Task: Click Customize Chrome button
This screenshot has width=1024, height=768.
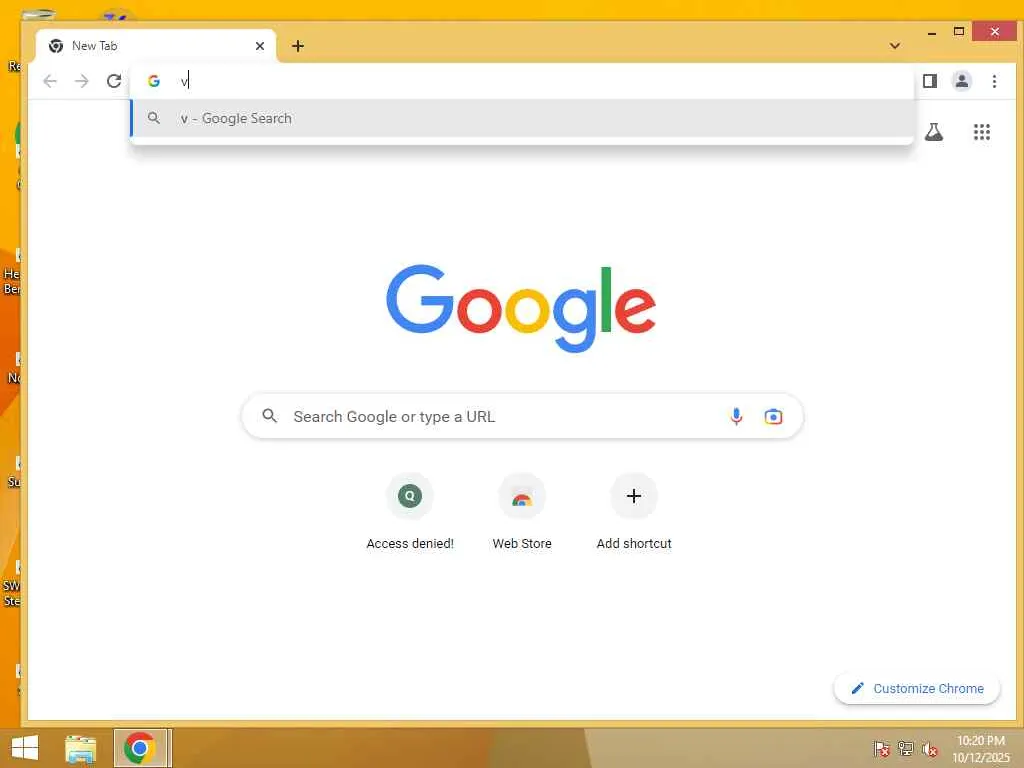Action: pyautogui.click(x=917, y=688)
